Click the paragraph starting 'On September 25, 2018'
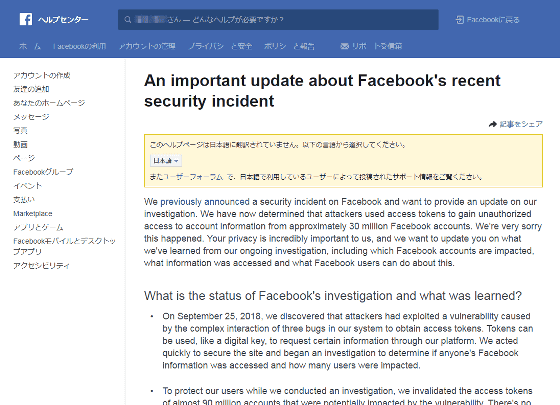The image size is (560, 405). point(348,341)
